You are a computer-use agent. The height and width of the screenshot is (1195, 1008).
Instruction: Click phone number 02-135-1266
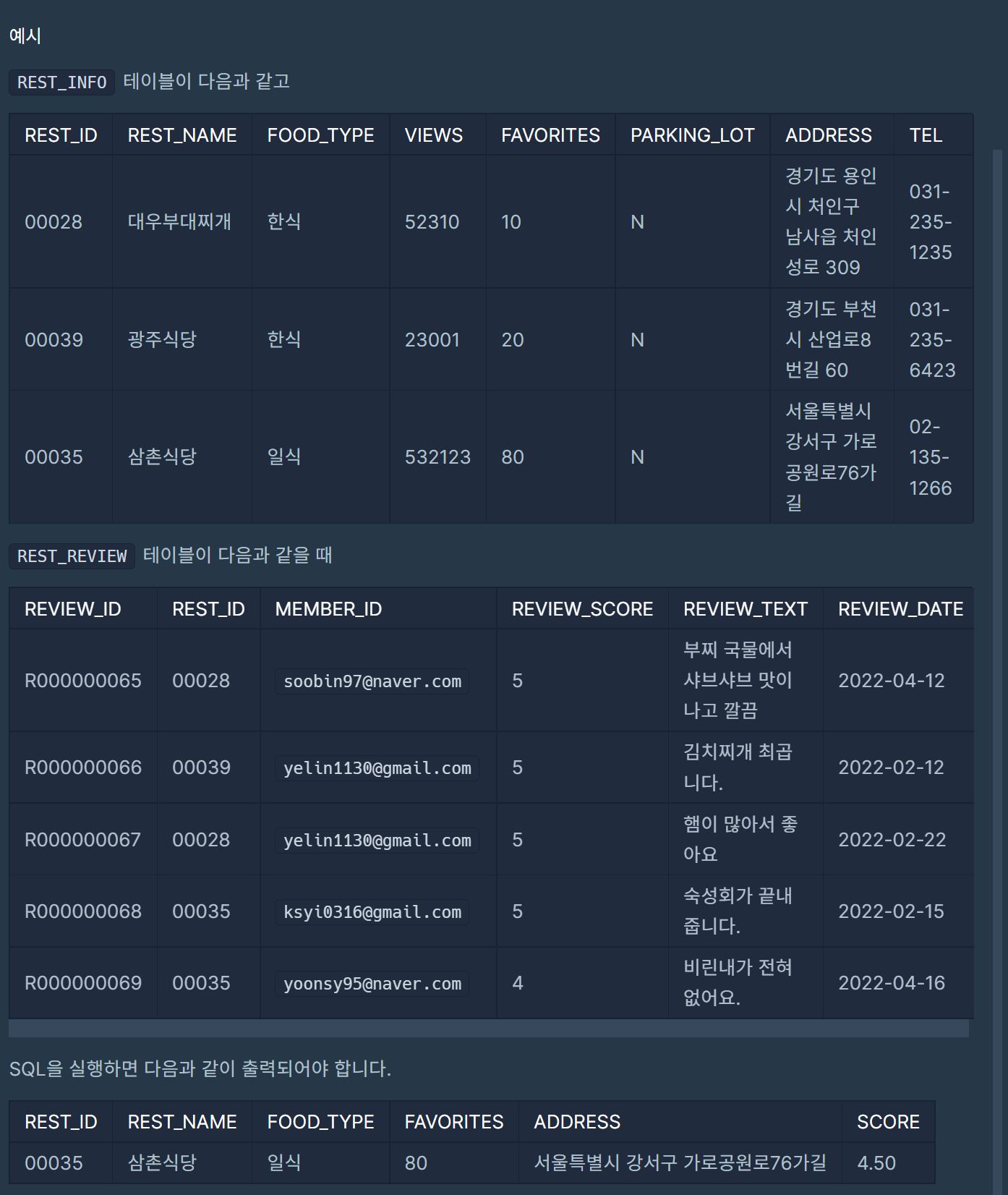(931, 457)
